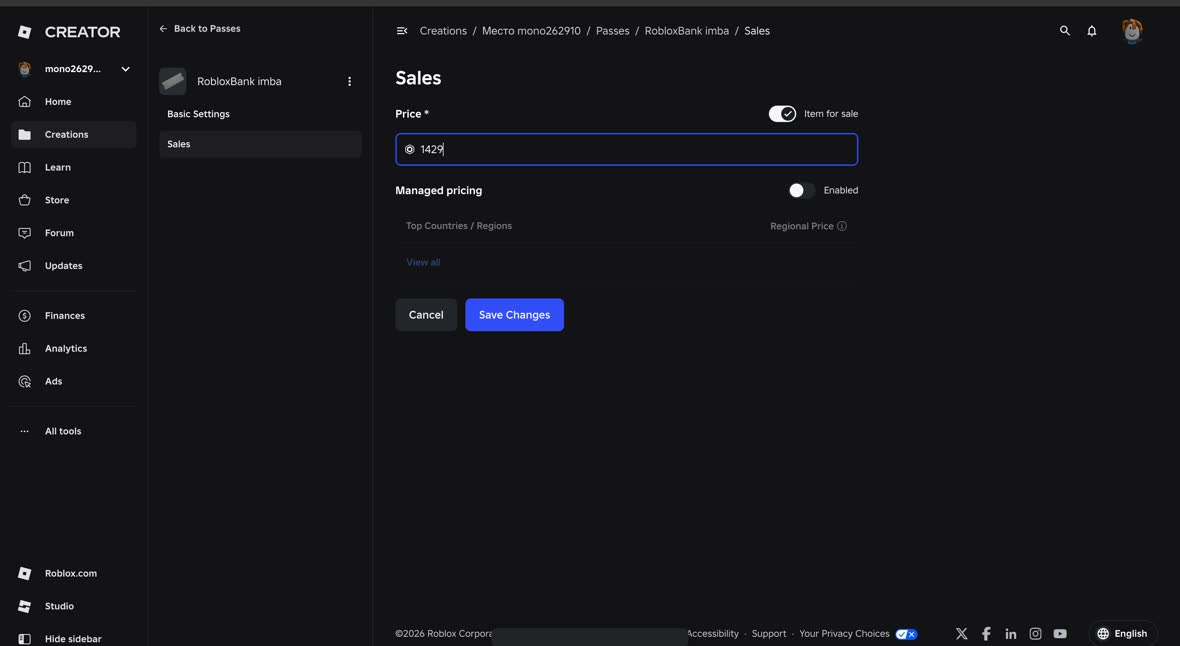1180x646 pixels.
Task: Open the Accessibility footer link
Action: (713, 634)
